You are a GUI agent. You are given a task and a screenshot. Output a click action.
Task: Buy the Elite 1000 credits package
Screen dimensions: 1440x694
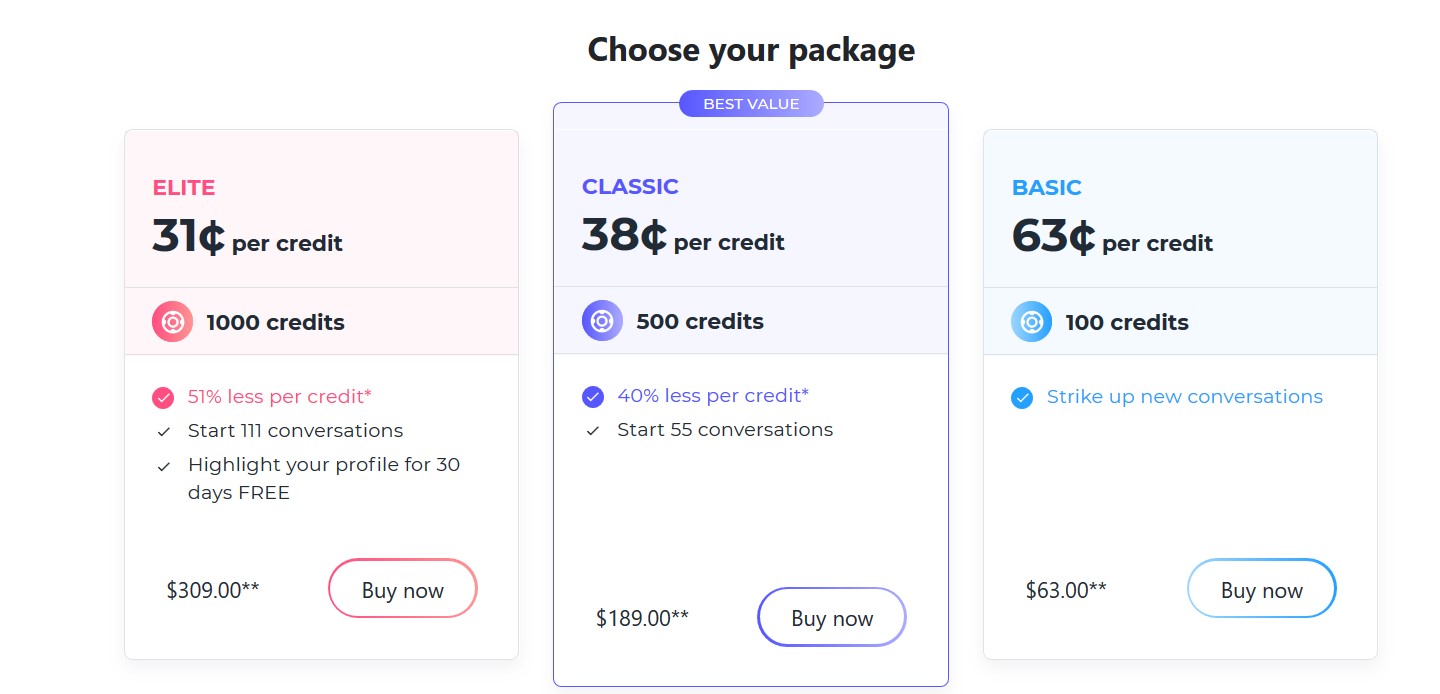pos(402,589)
